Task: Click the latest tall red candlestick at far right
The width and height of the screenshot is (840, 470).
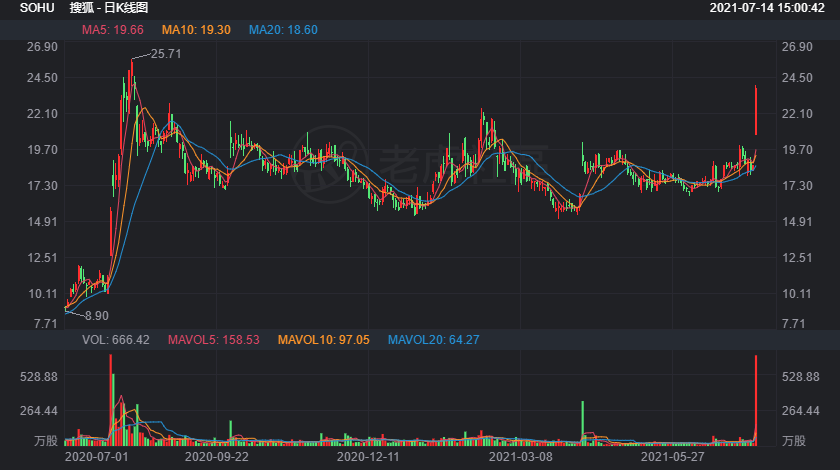Action: pos(756,110)
